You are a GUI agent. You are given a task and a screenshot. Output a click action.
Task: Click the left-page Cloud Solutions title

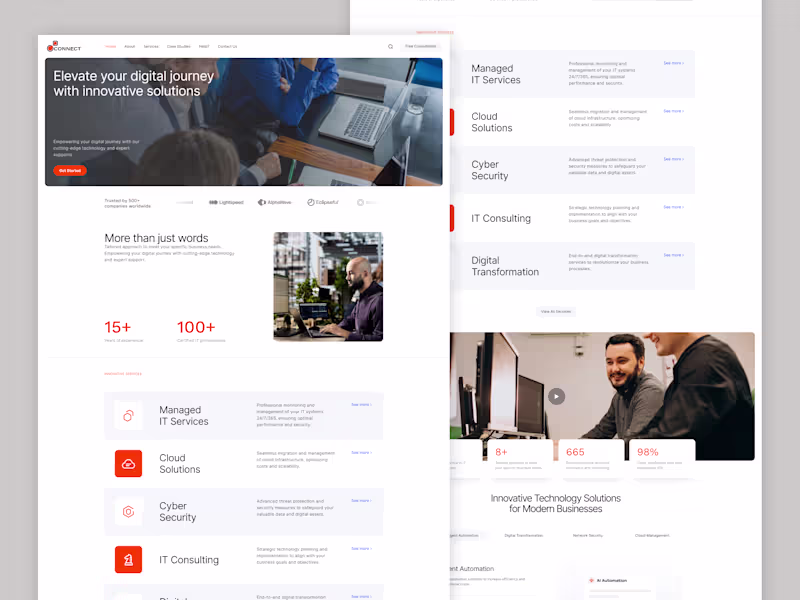pos(180,464)
